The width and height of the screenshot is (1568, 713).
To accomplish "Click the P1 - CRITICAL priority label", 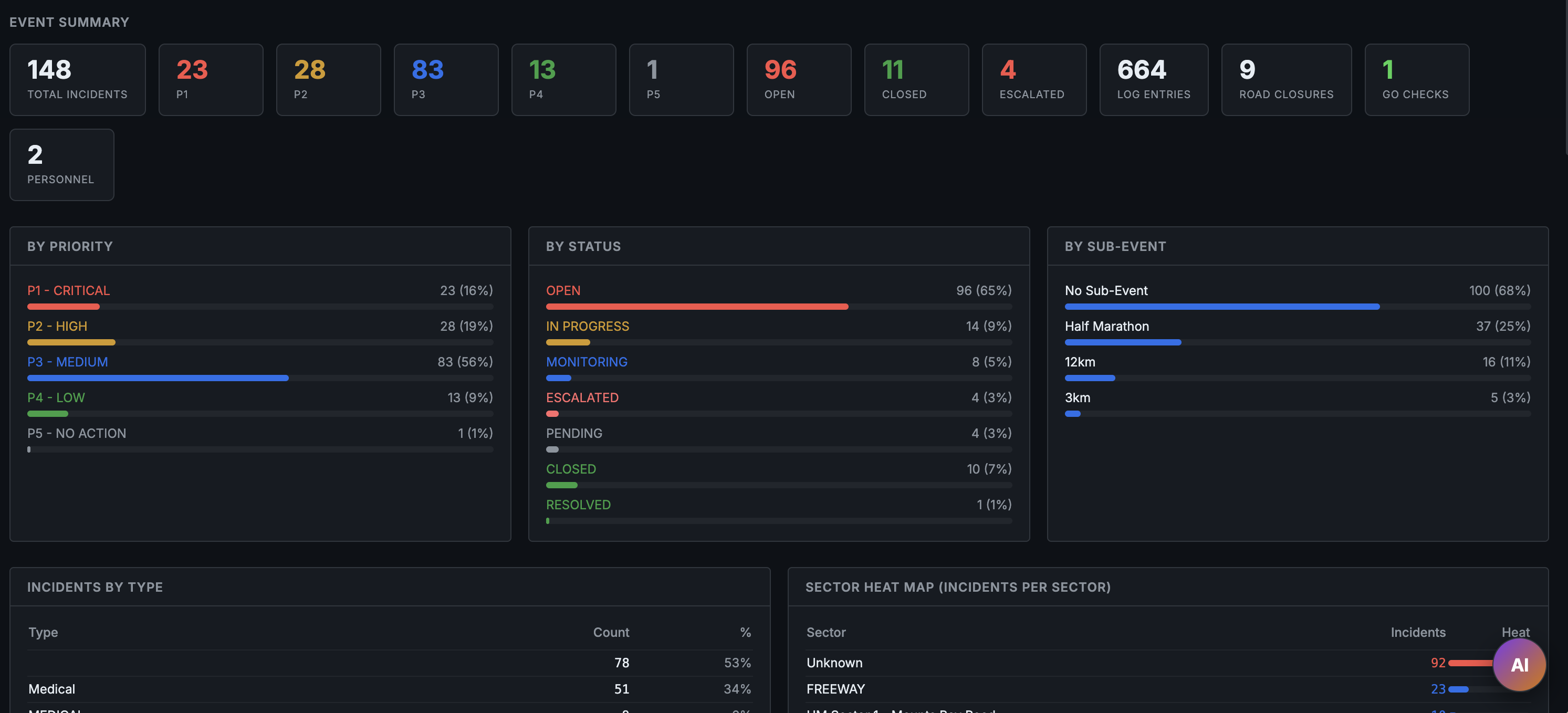I will pos(68,290).
